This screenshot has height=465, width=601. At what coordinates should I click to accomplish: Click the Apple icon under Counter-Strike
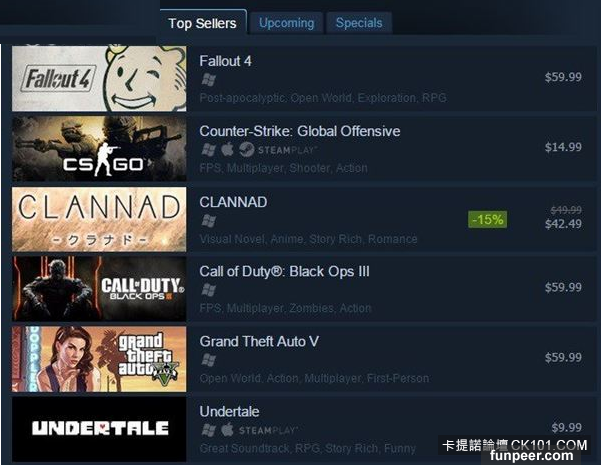coord(227,150)
